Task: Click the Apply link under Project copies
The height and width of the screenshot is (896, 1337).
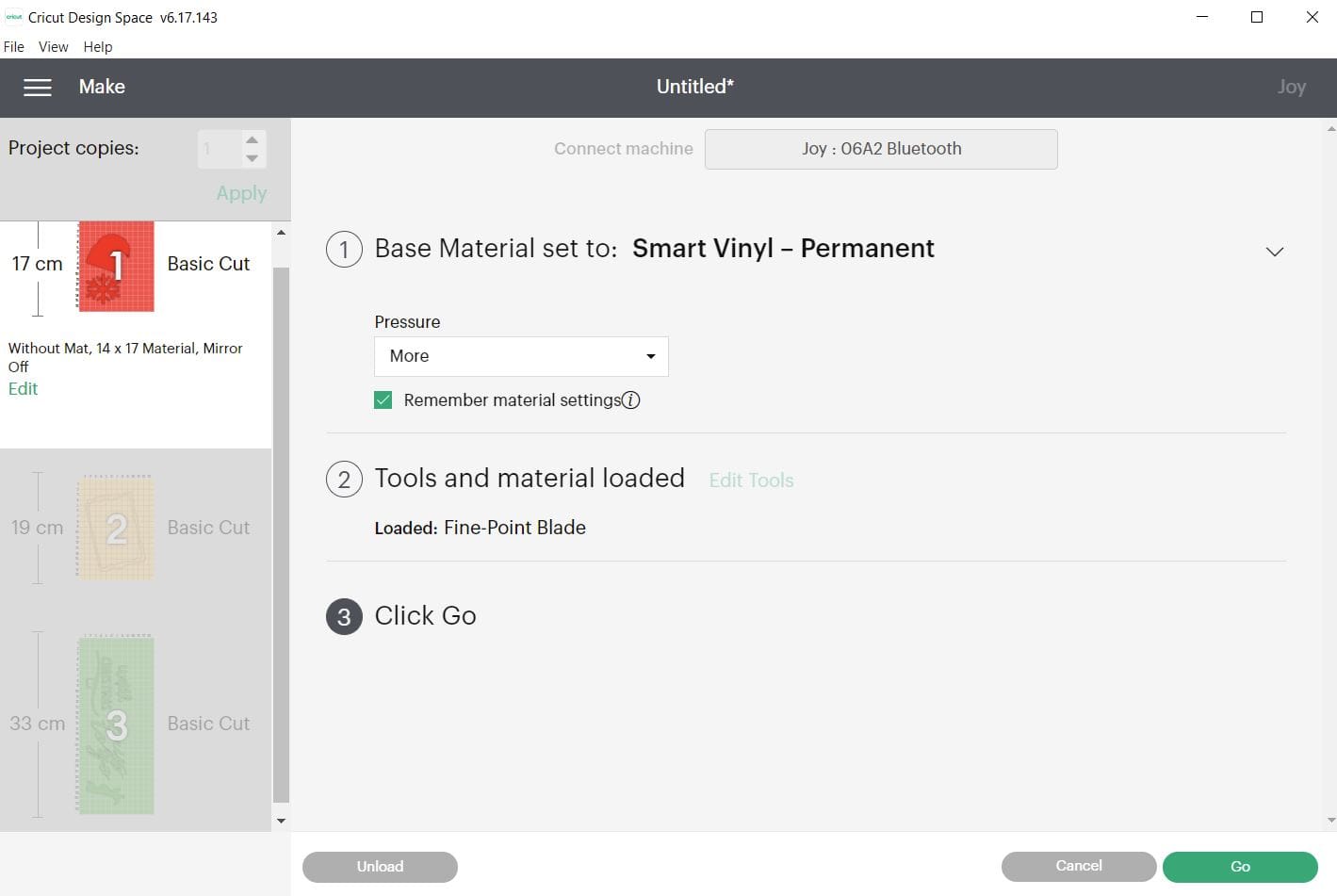Action: click(241, 193)
